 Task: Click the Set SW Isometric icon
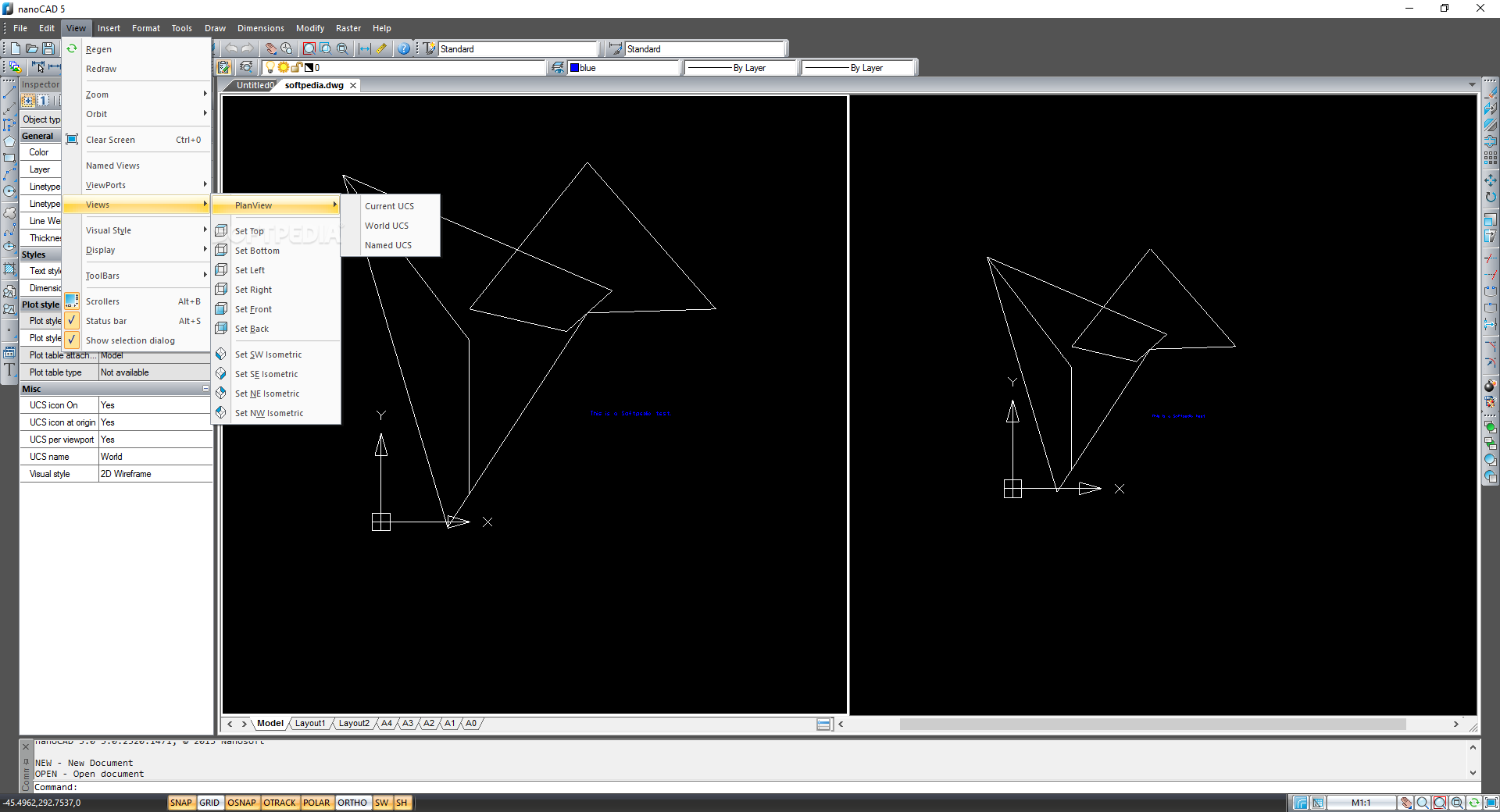coord(221,354)
